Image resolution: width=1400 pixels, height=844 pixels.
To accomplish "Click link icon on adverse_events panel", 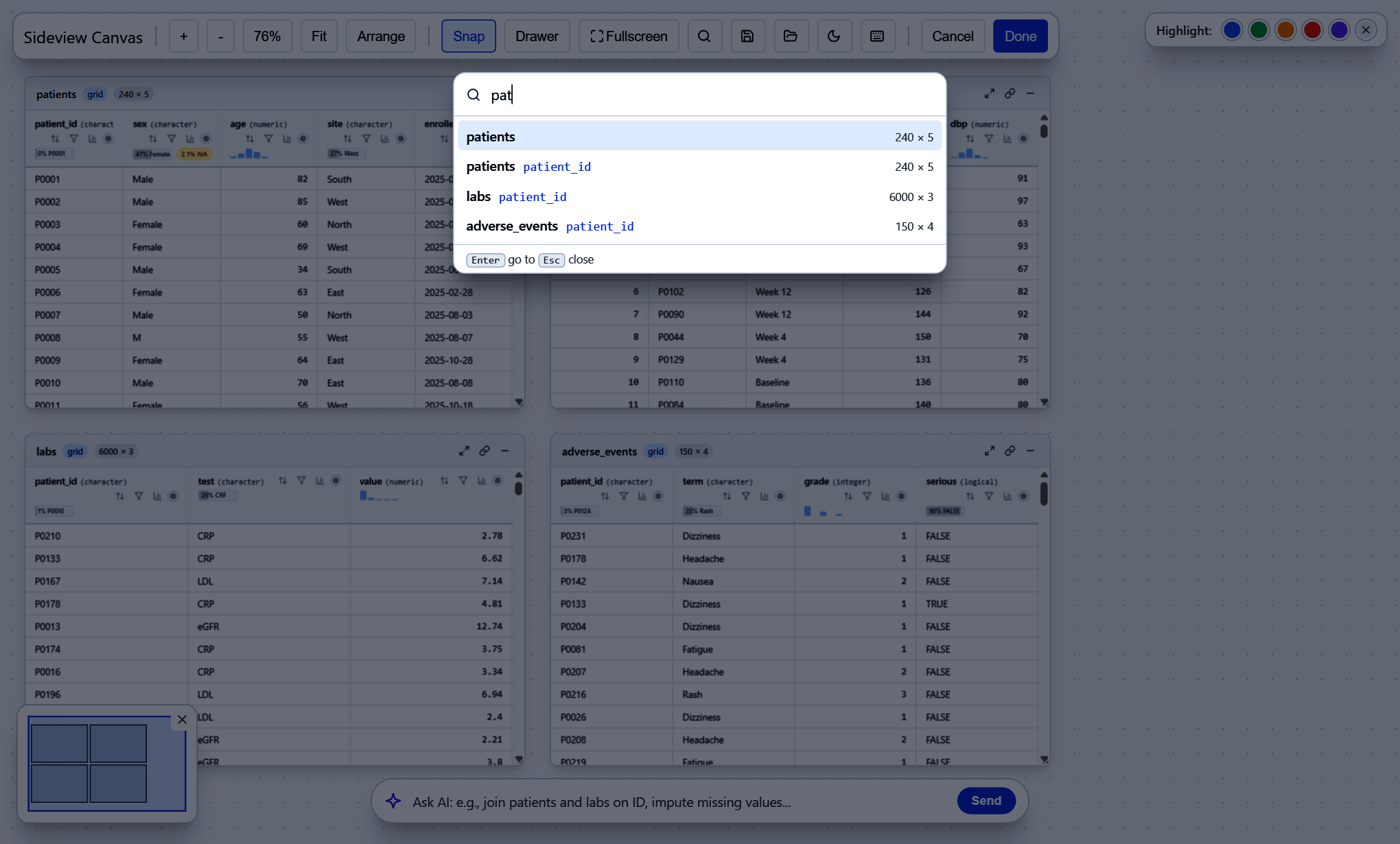I will [1010, 451].
